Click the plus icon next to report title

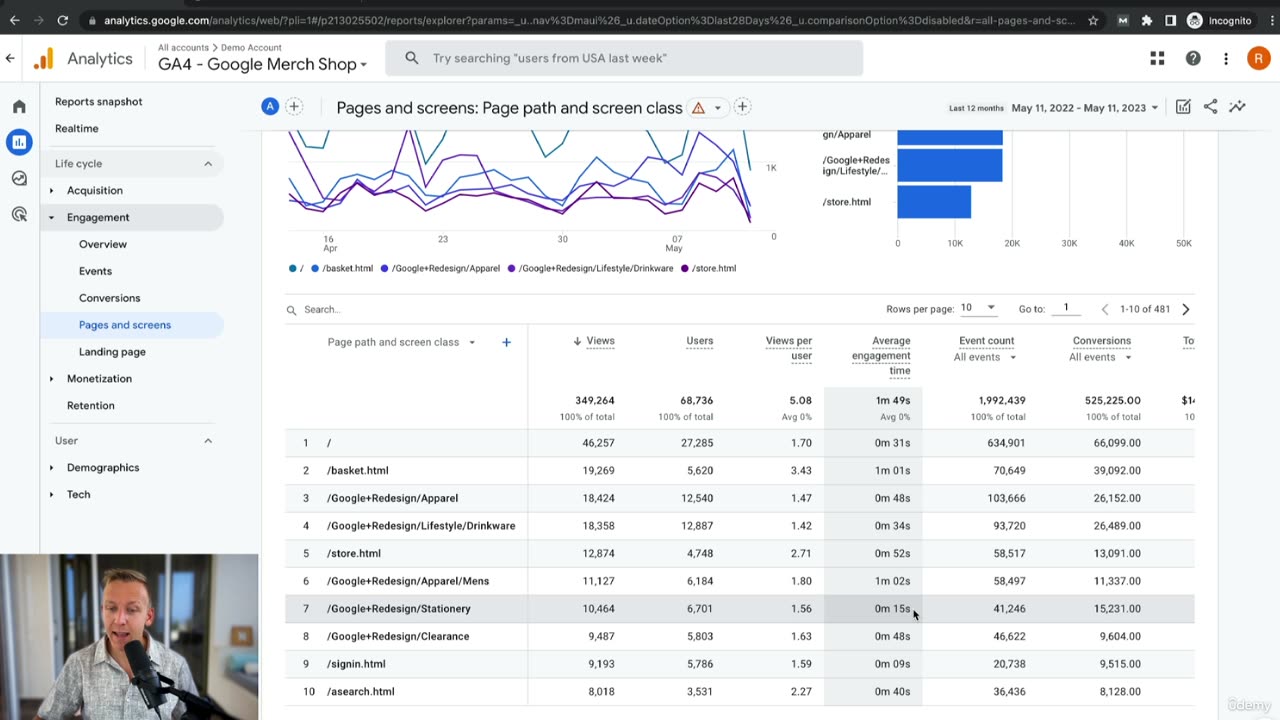coord(742,107)
